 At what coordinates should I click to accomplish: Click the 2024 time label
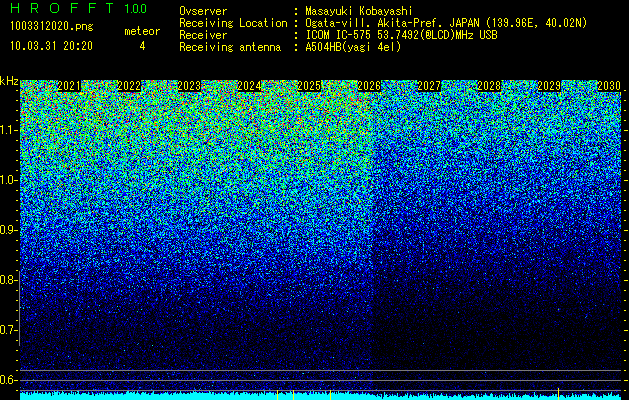pyautogui.click(x=249, y=86)
